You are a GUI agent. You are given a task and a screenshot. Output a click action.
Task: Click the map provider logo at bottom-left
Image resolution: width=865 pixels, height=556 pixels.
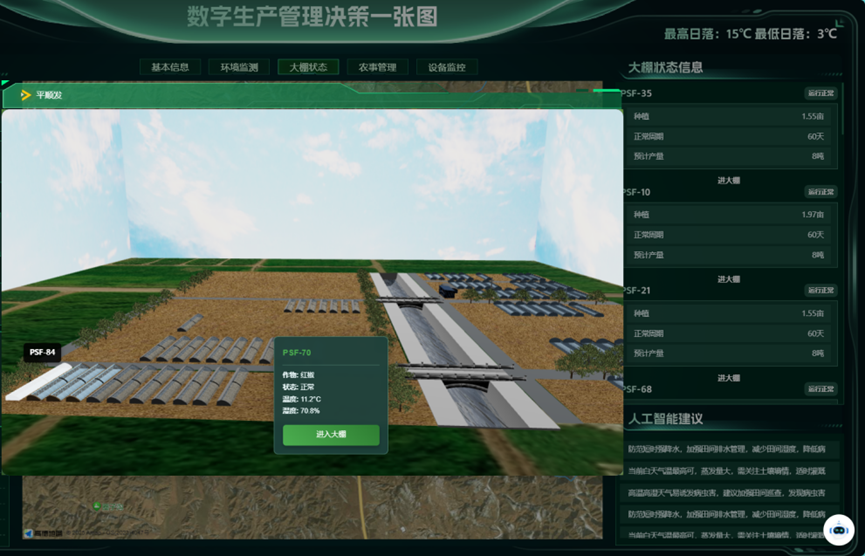point(42,534)
